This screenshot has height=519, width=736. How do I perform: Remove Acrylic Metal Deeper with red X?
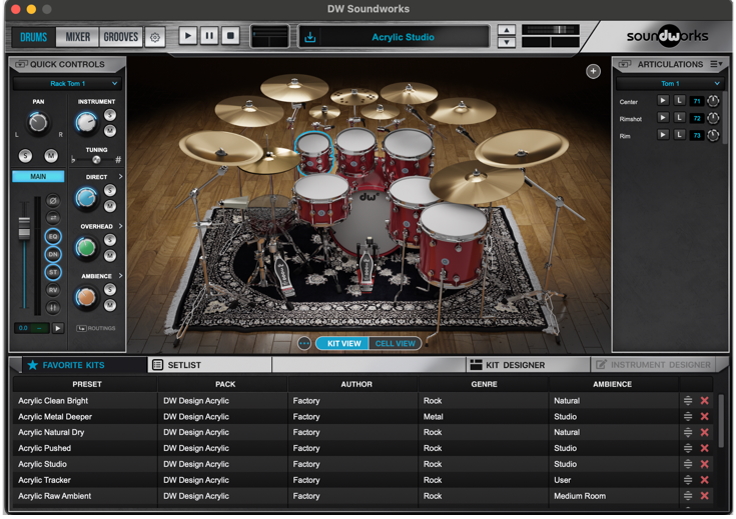704,417
